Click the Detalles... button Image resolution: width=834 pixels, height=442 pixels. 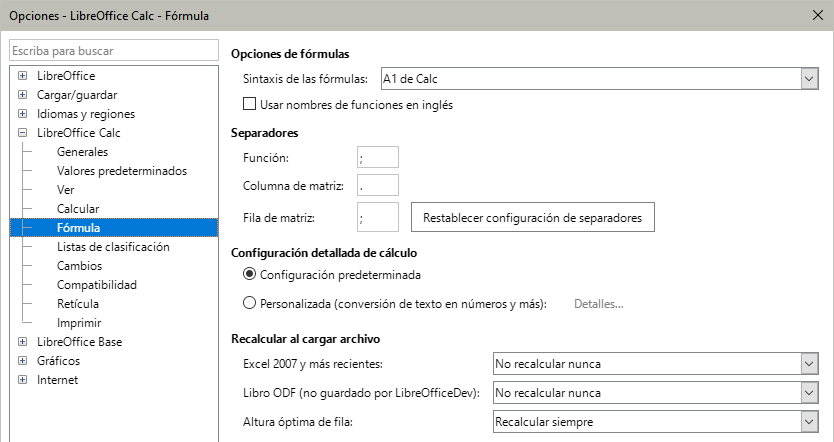[x=598, y=304]
